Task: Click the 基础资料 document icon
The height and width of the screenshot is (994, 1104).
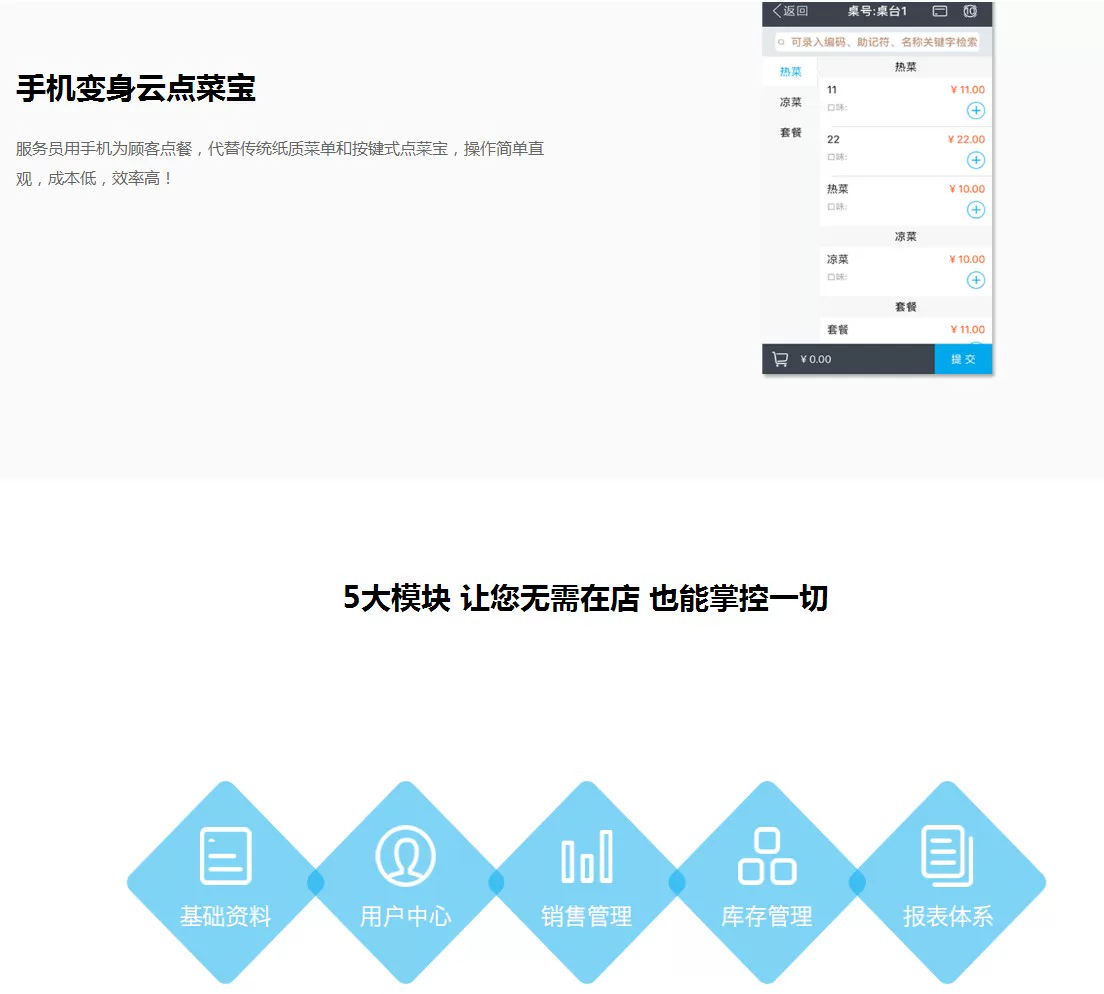Action: click(225, 855)
